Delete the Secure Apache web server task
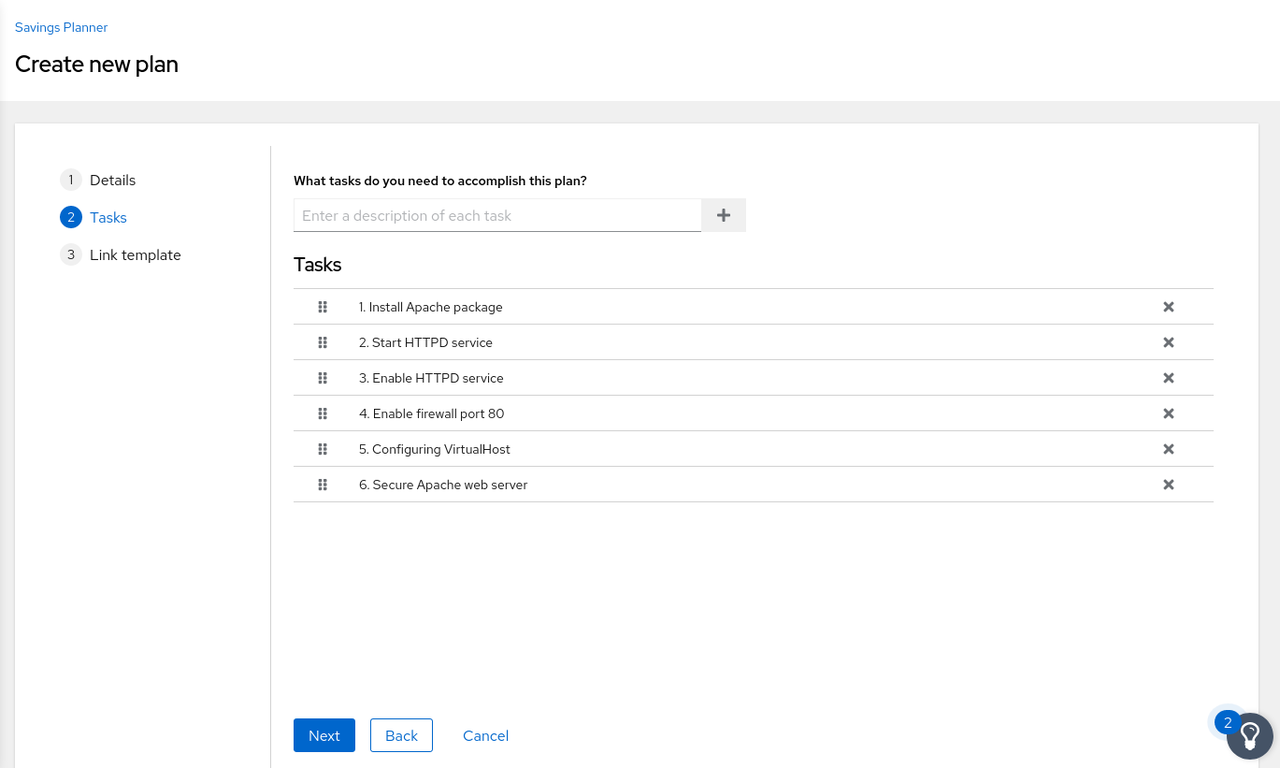The image size is (1280, 768). pos(1168,484)
